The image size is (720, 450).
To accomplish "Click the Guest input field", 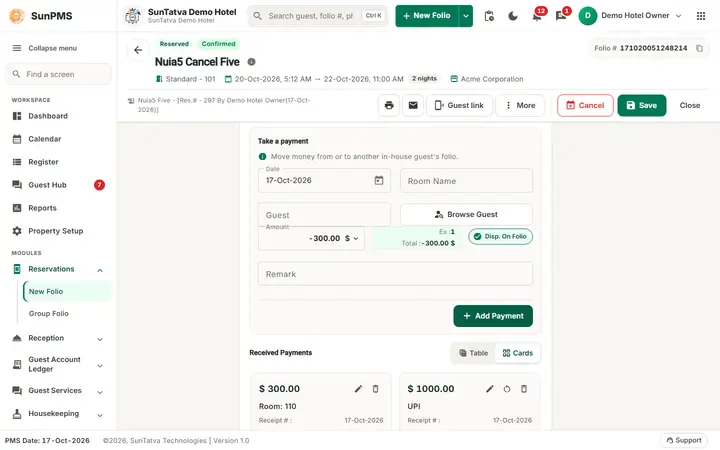I will point(324,215).
